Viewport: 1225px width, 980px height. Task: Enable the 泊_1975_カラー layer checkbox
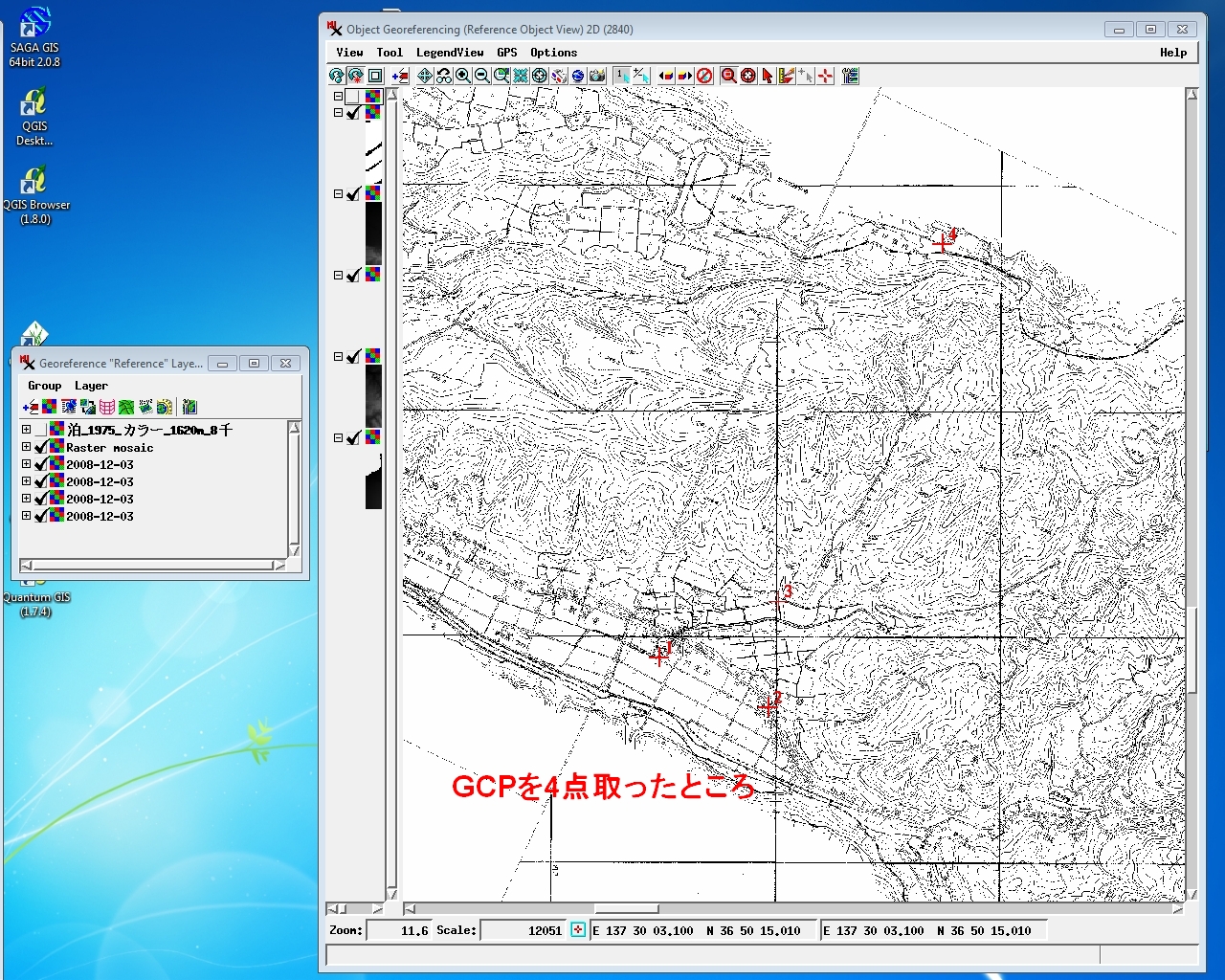40,431
